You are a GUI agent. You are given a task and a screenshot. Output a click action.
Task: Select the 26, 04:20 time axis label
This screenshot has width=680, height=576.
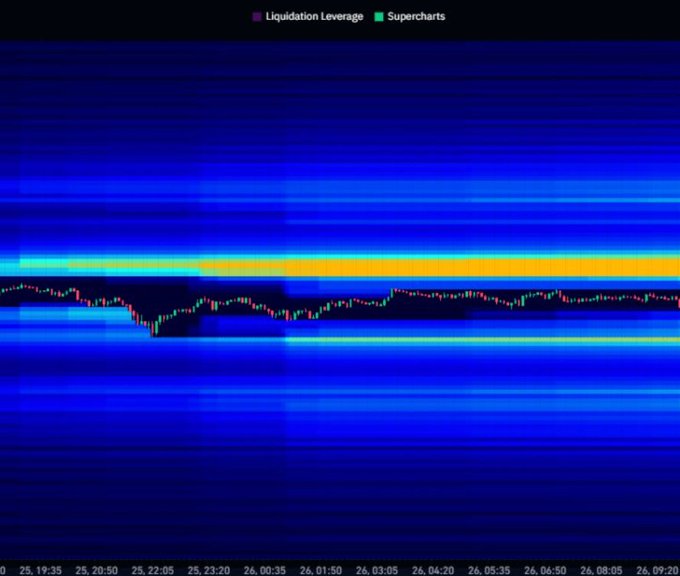433,570
